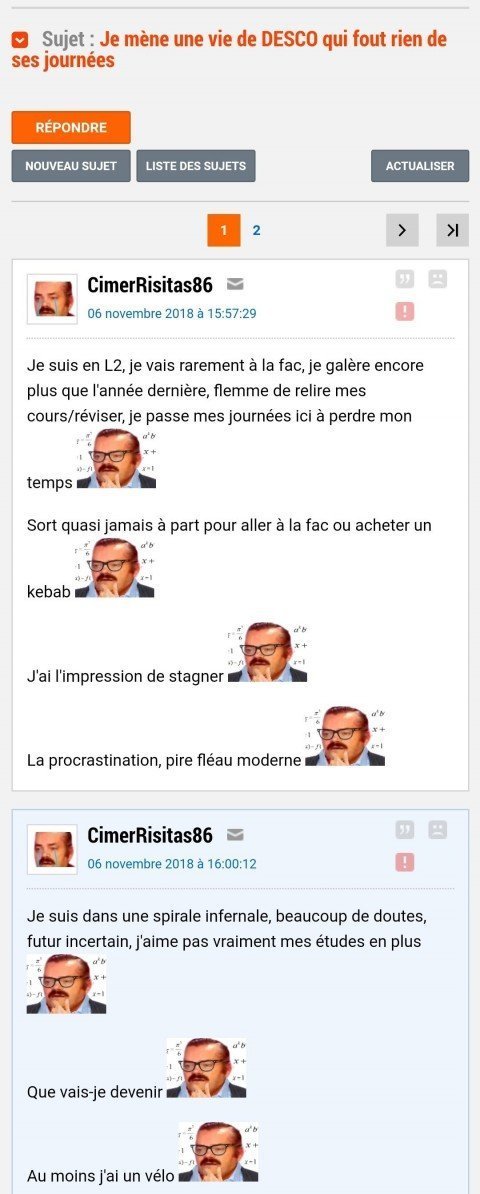Open NOUVEAU SUJET

pyautogui.click(x=71, y=166)
